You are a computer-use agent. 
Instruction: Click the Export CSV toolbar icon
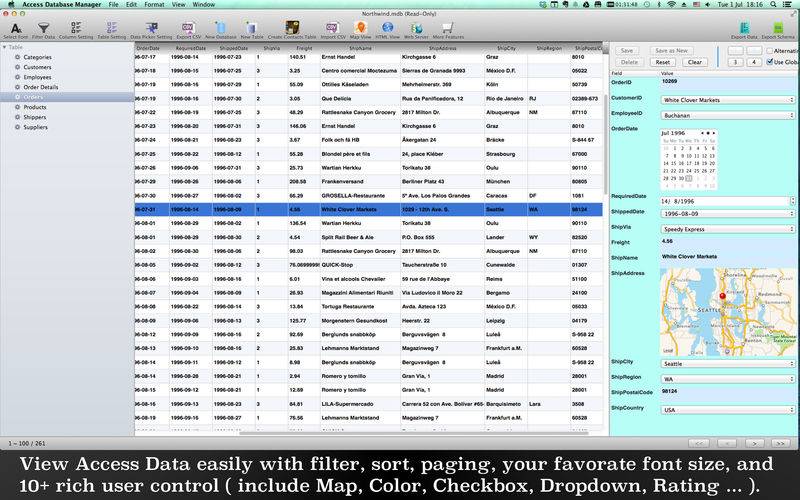point(187,28)
